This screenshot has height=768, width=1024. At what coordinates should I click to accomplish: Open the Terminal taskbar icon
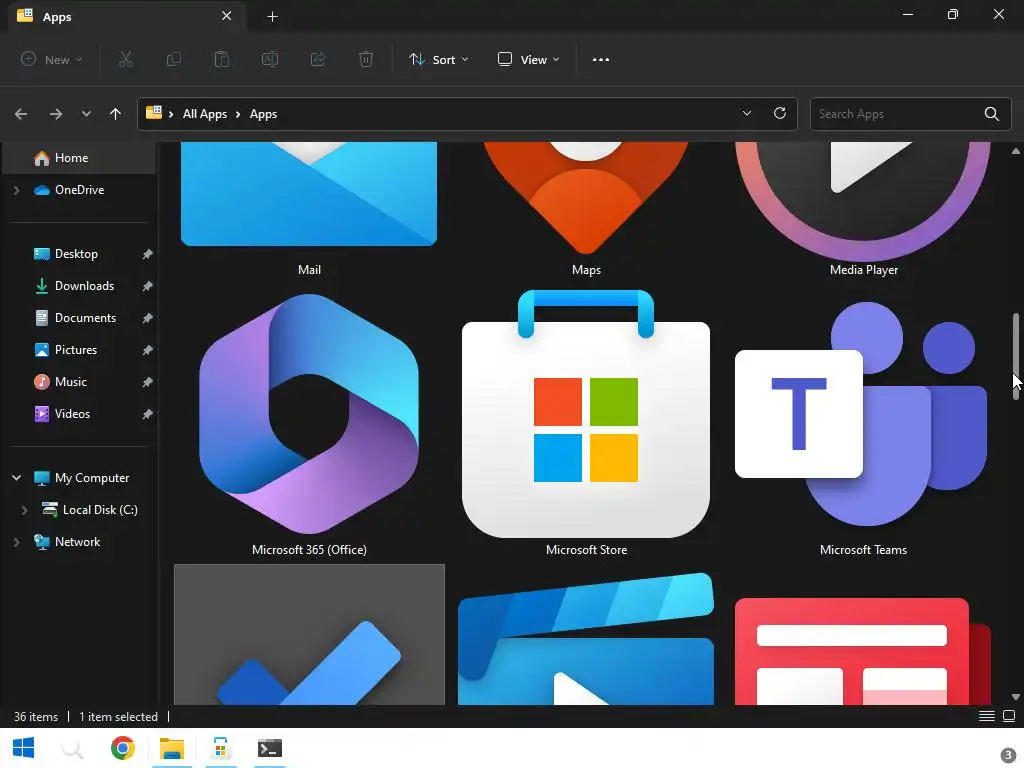(x=270, y=748)
